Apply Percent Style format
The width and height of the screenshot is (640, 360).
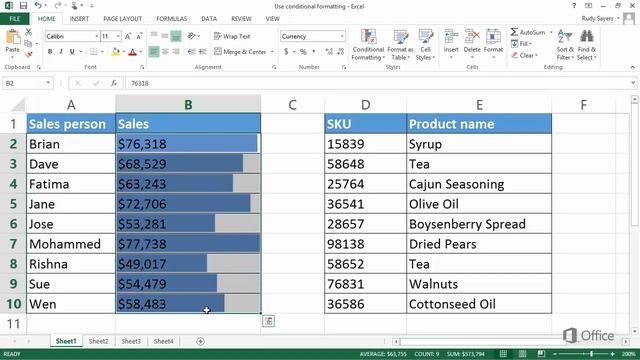click(303, 51)
